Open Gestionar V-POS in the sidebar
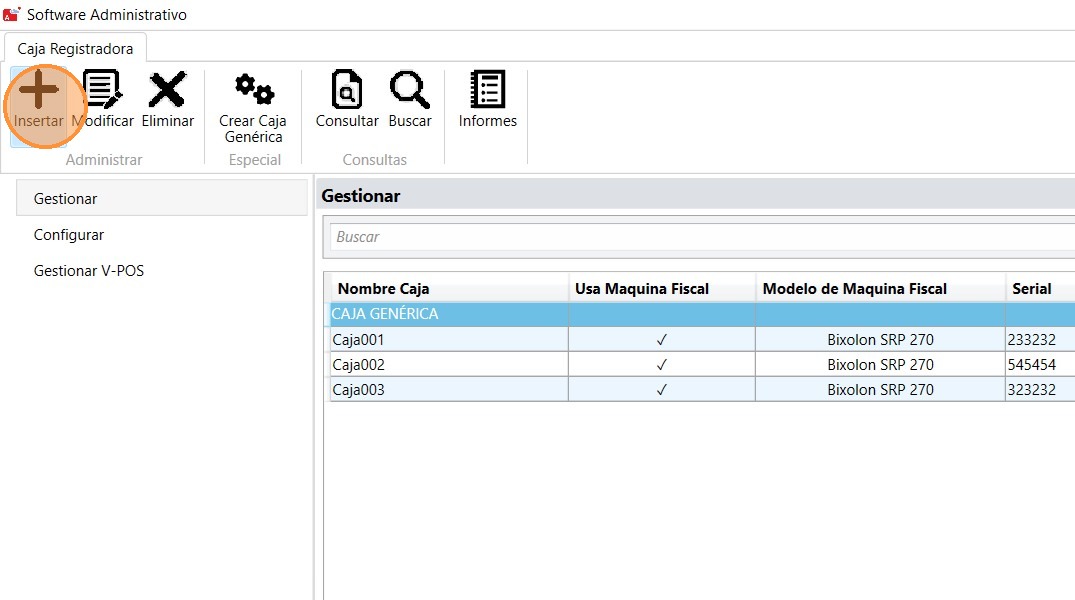This screenshot has width=1075, height=600. (x=89, y=271)
